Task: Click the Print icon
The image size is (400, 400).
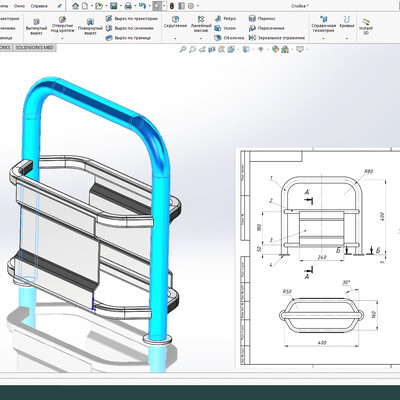Action: (x=128, y=6)
